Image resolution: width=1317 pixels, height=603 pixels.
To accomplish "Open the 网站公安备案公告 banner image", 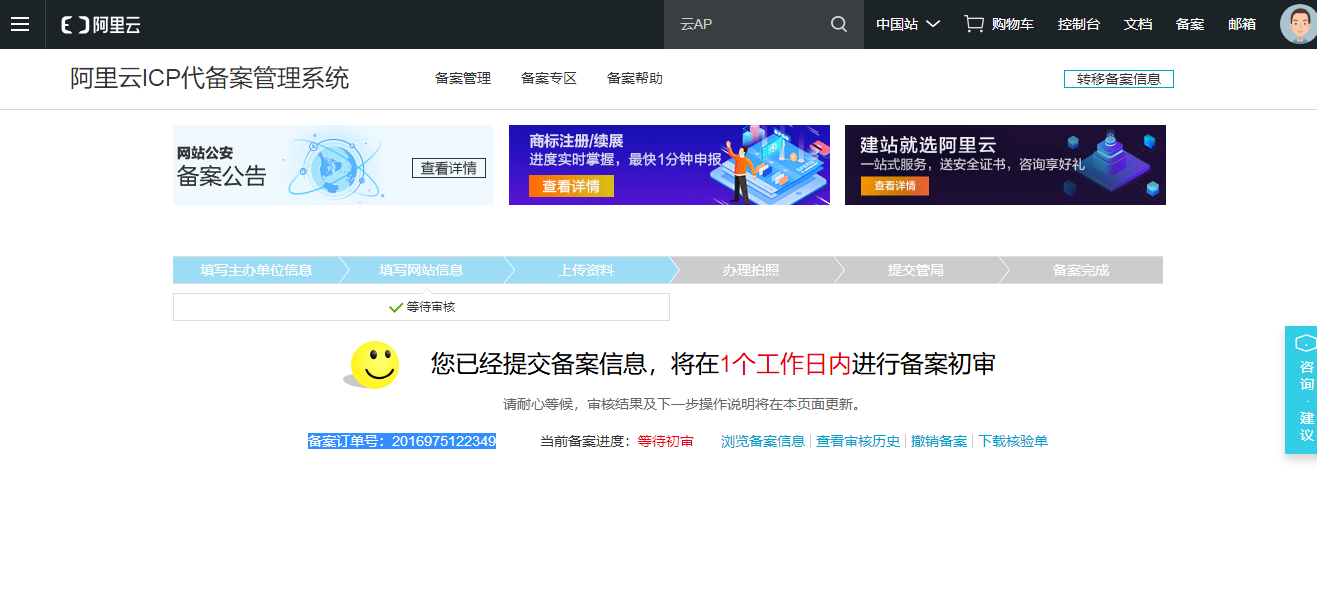I will click(x=333, y=165).
